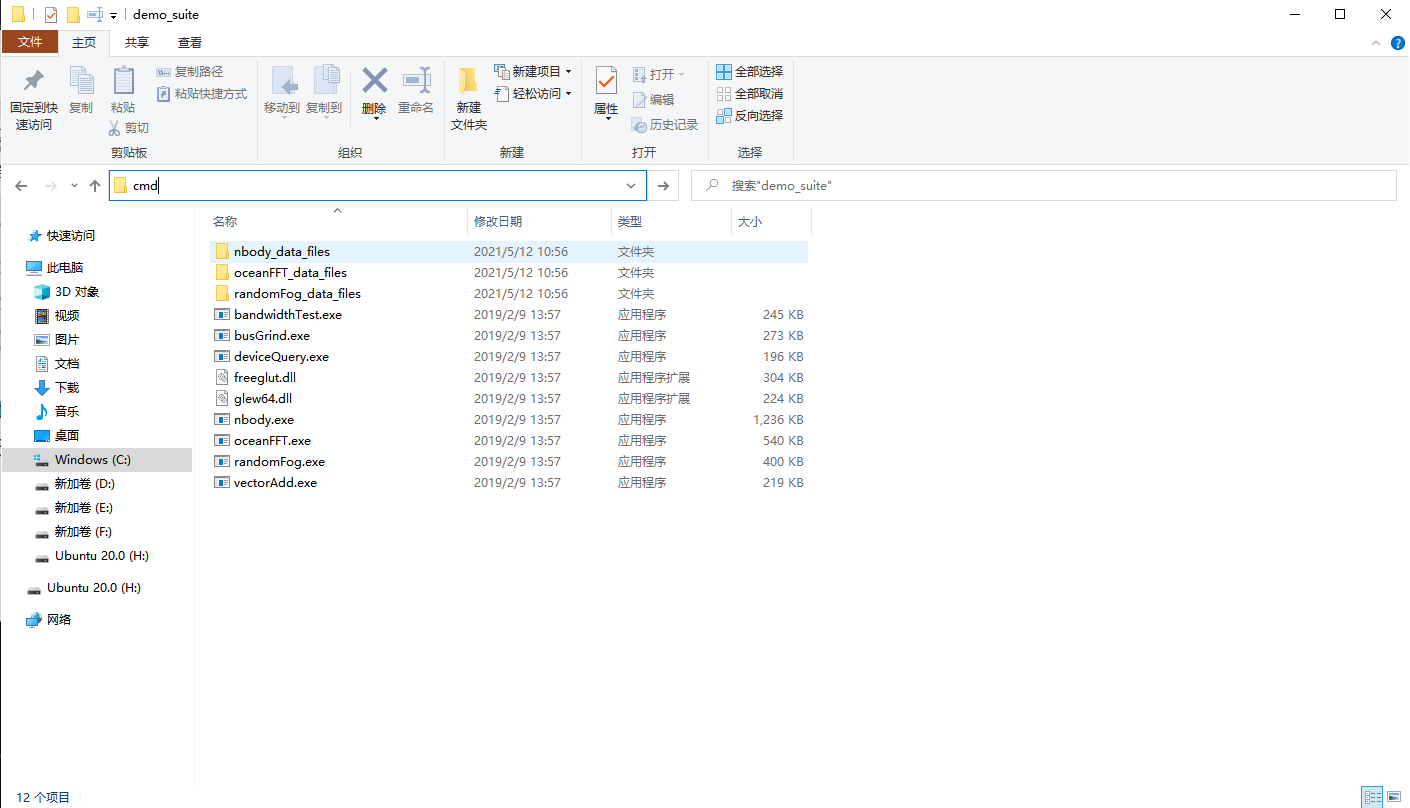Open Downloads (下载) in sidebar
This screenshot has width=1410, height=808.
click(66, 388)
